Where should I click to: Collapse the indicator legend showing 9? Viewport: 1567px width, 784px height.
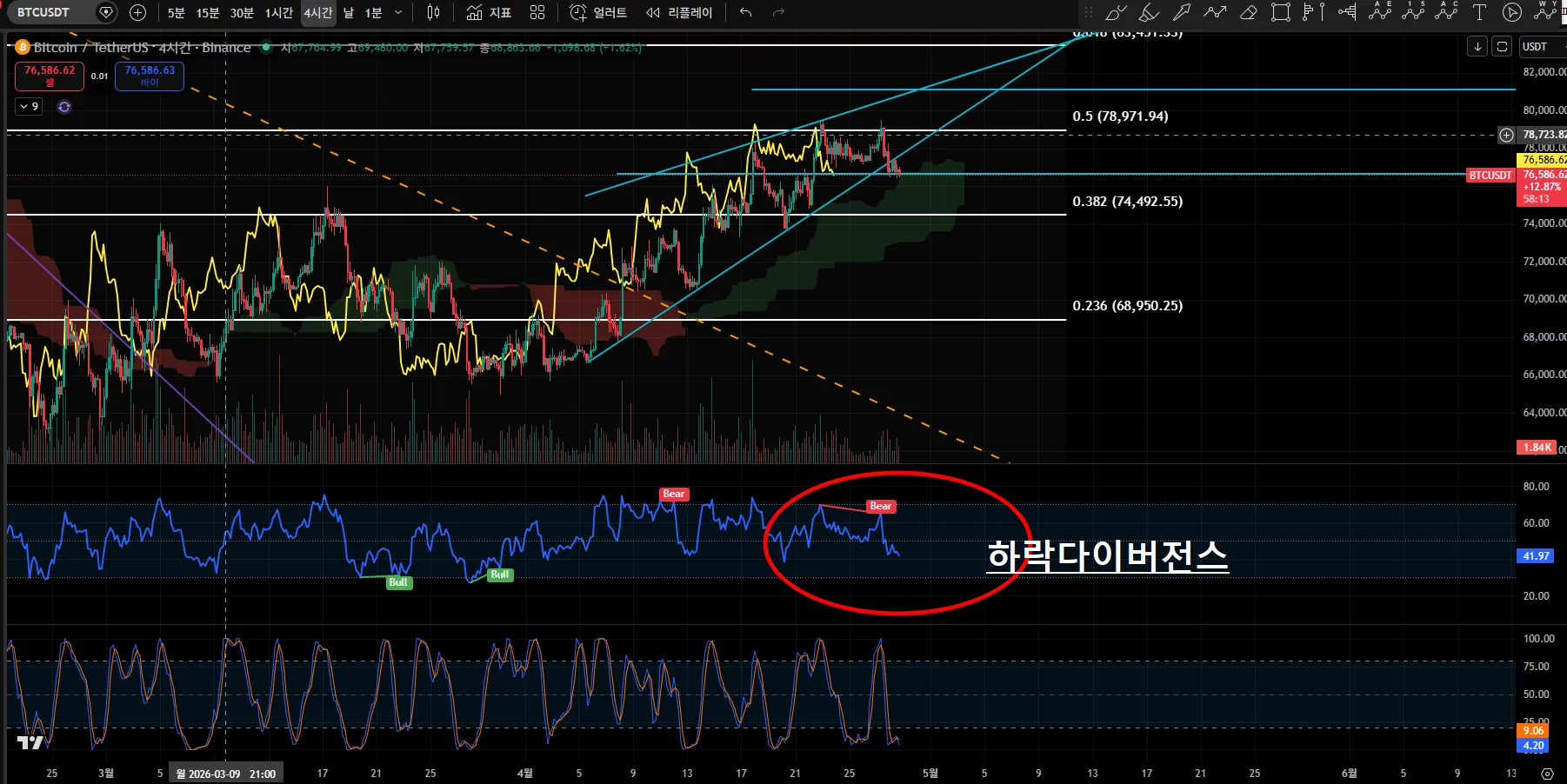pos(29,107)
